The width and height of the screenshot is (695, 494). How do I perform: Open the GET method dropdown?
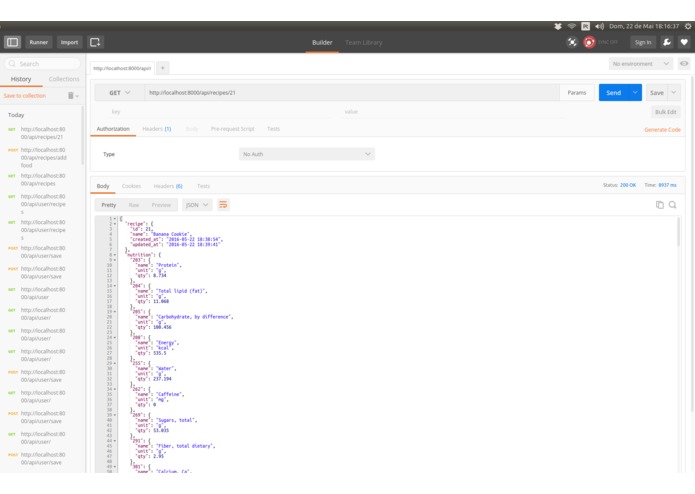point(119,93)
